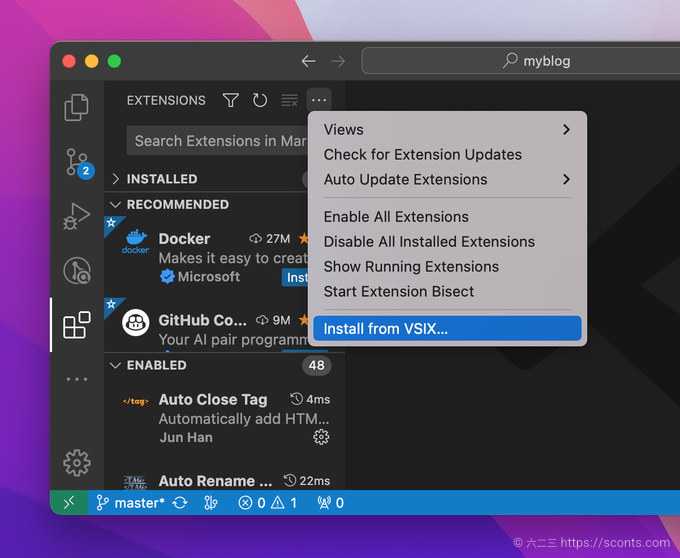Click the Microsoft verified publisher label
Image resolution: width=680 pixels, height=558 pixels.
200,277
